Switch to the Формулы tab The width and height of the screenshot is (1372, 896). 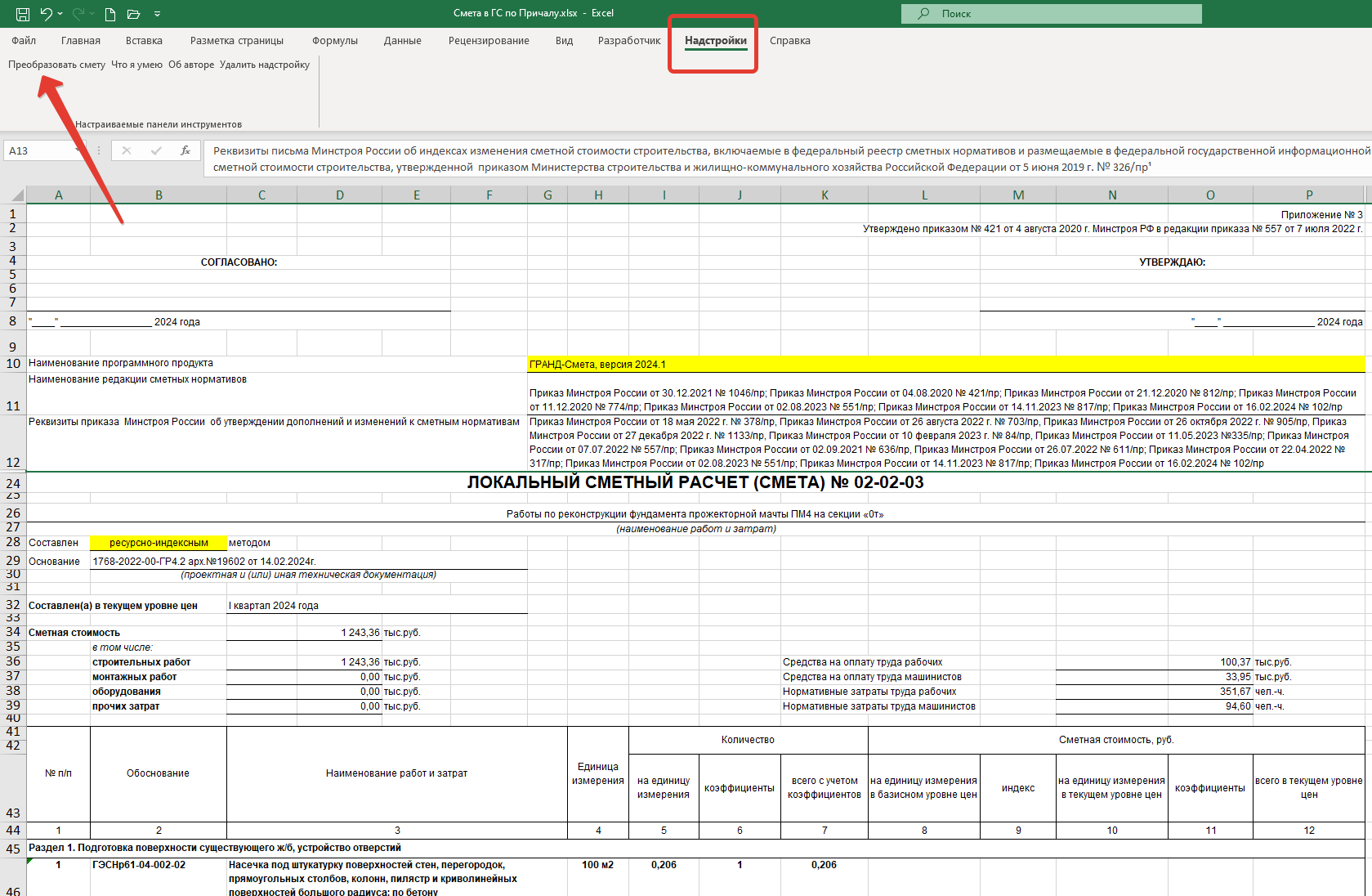(x=334, y=41)
